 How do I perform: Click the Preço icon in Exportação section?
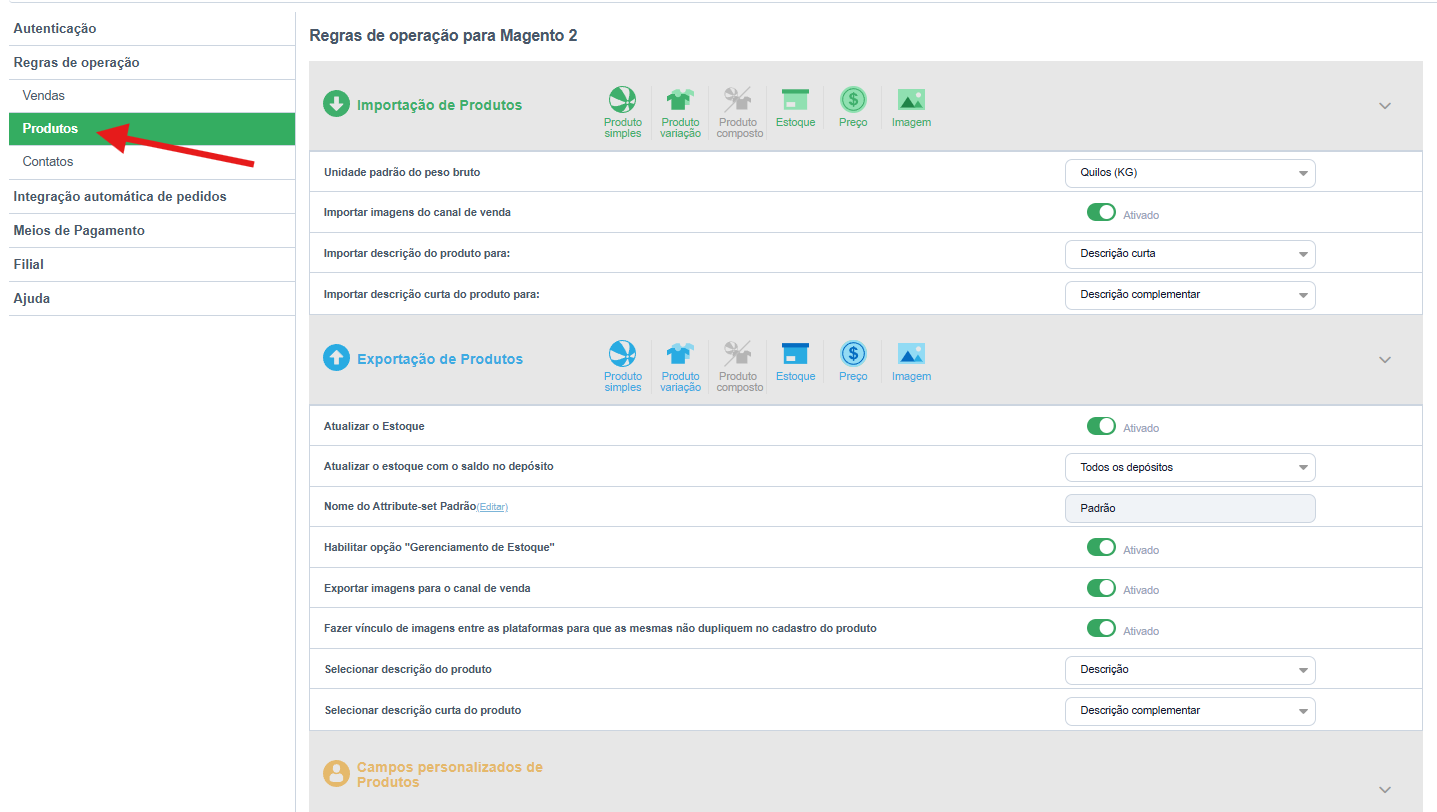pyautogui.click(x=853, y=354)
